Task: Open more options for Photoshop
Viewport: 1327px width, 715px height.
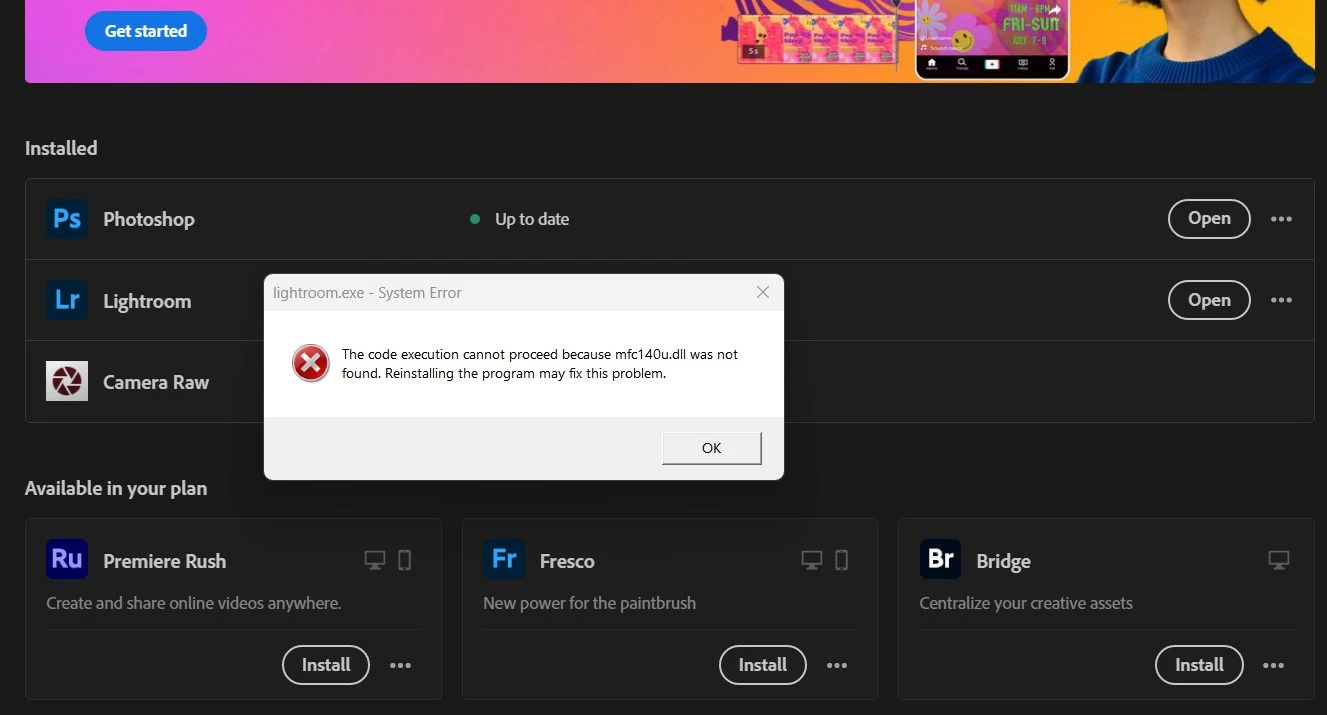Action: [x=1281, y=219]
